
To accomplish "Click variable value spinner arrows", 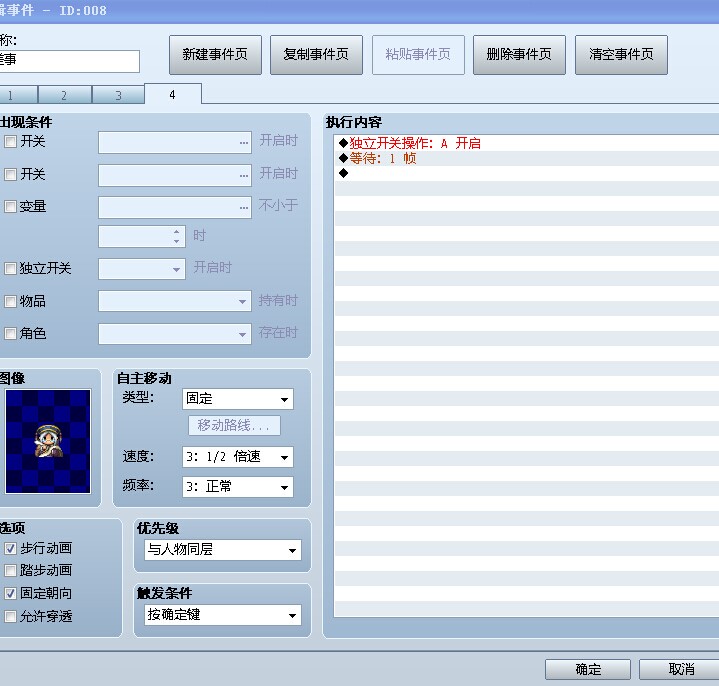I will click(x=177, y=236).
